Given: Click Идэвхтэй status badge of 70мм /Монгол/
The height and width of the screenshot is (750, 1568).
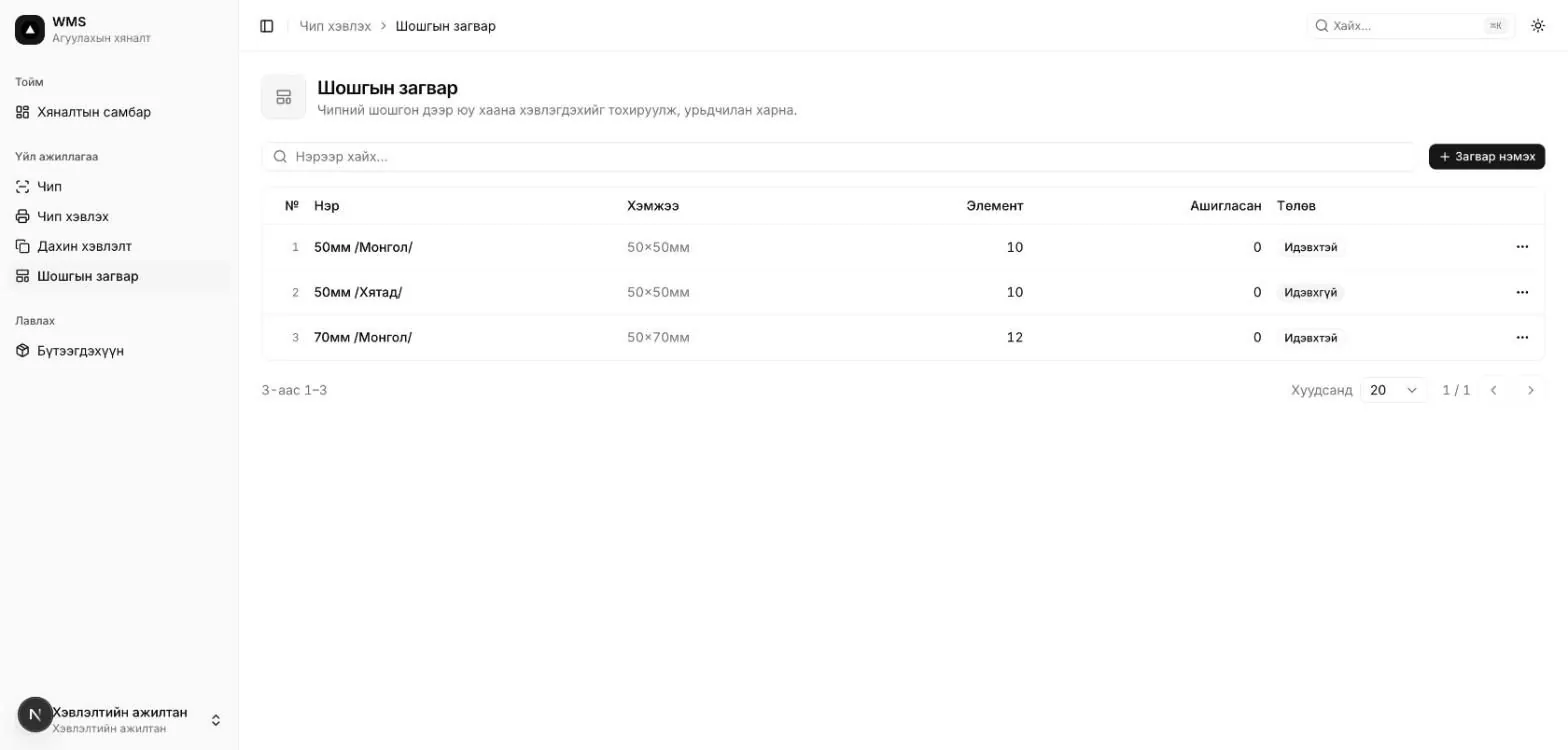Looking at the screenshot, I should (1310, 337).
